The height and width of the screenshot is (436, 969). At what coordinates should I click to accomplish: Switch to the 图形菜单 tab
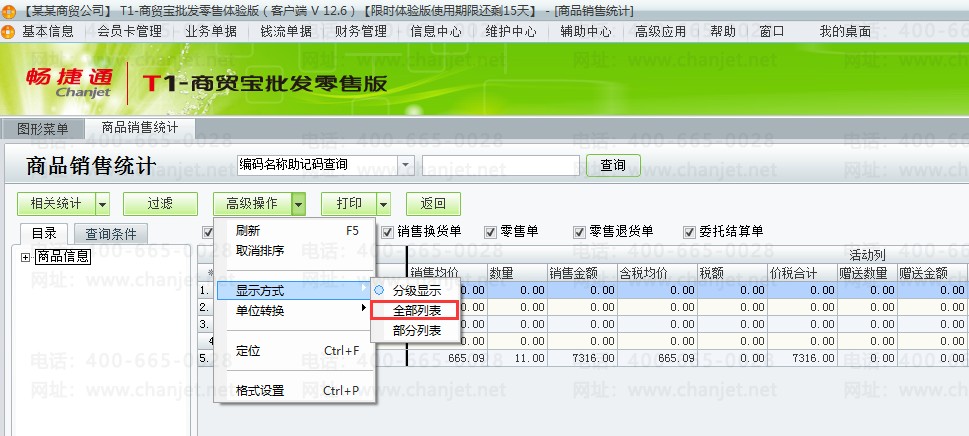[43, 129]
